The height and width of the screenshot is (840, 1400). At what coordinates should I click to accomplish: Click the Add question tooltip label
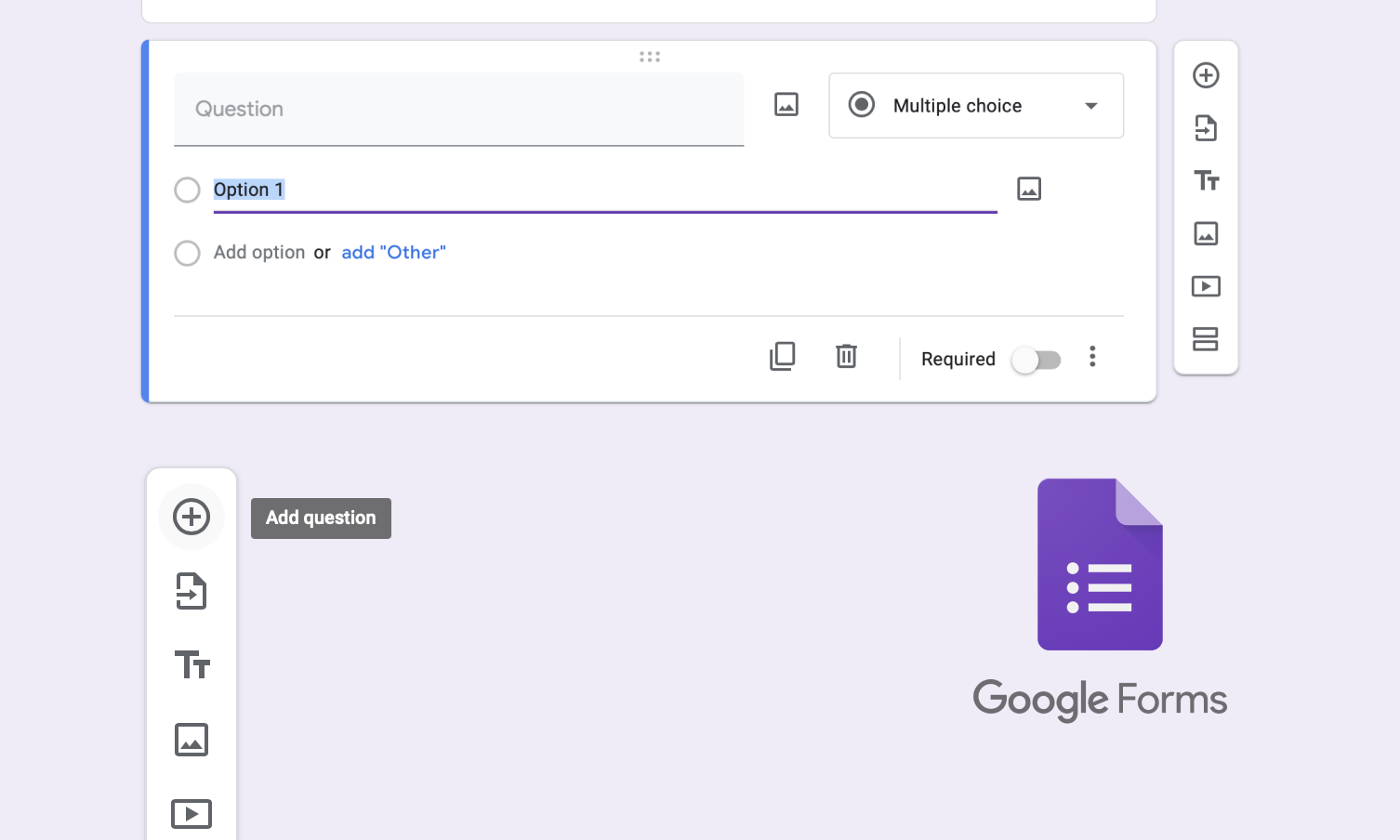click(321, 518)
